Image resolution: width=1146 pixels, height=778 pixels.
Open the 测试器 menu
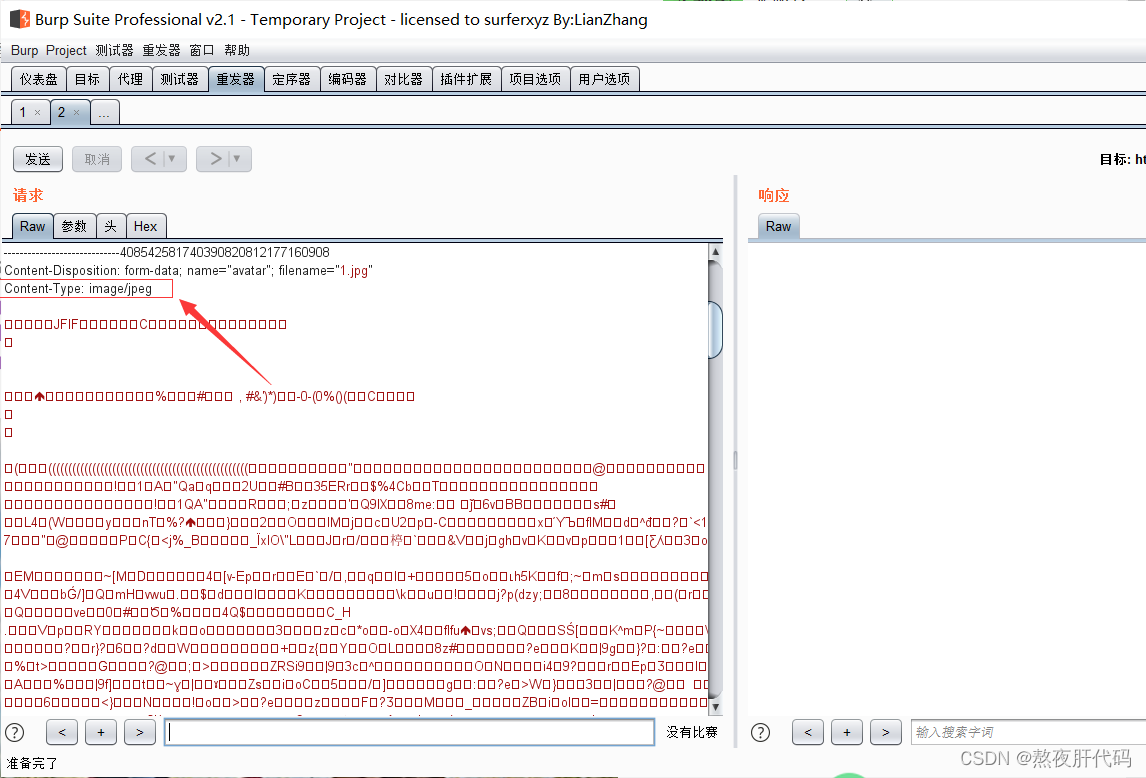click(114, 50)
